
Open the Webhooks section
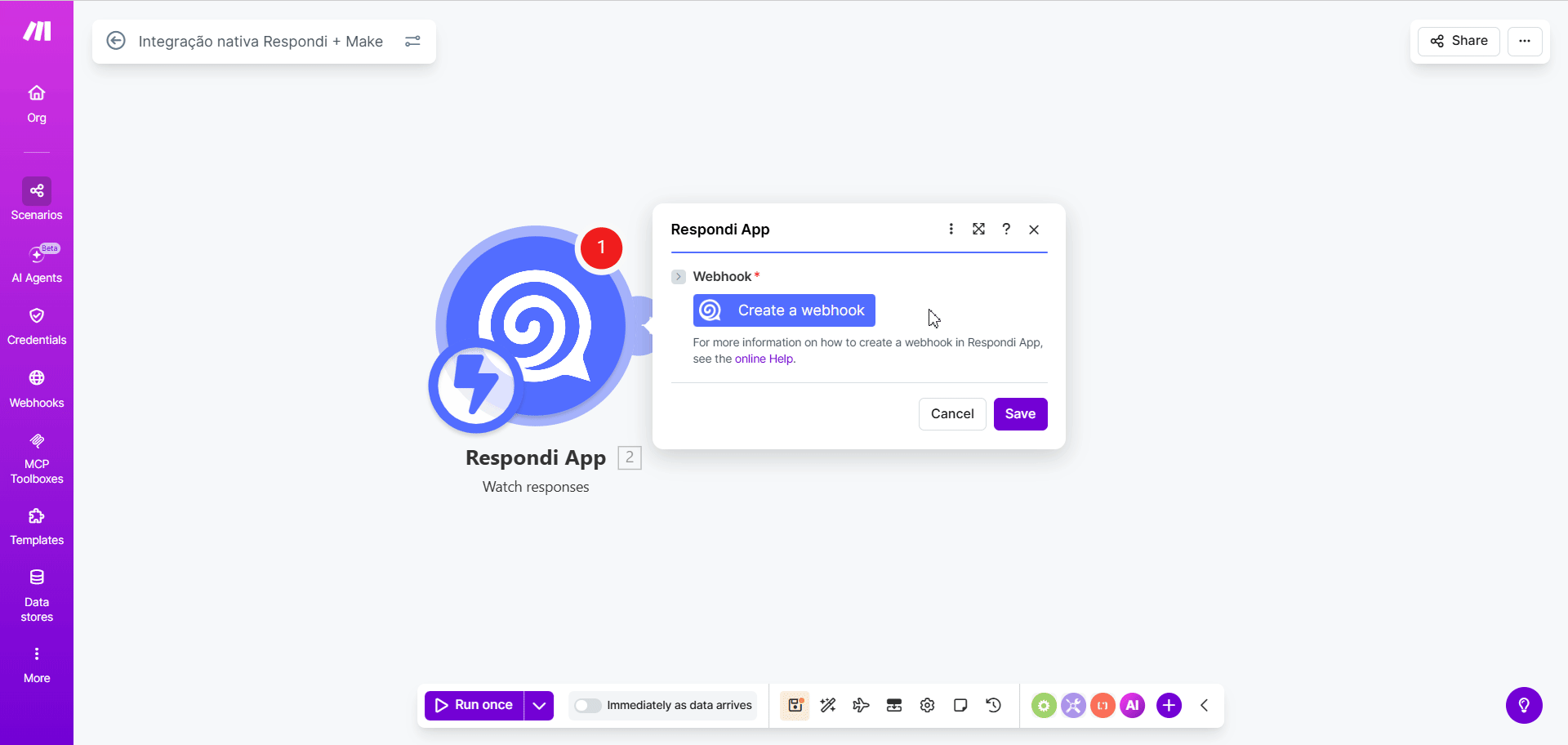tap(37, 390)
